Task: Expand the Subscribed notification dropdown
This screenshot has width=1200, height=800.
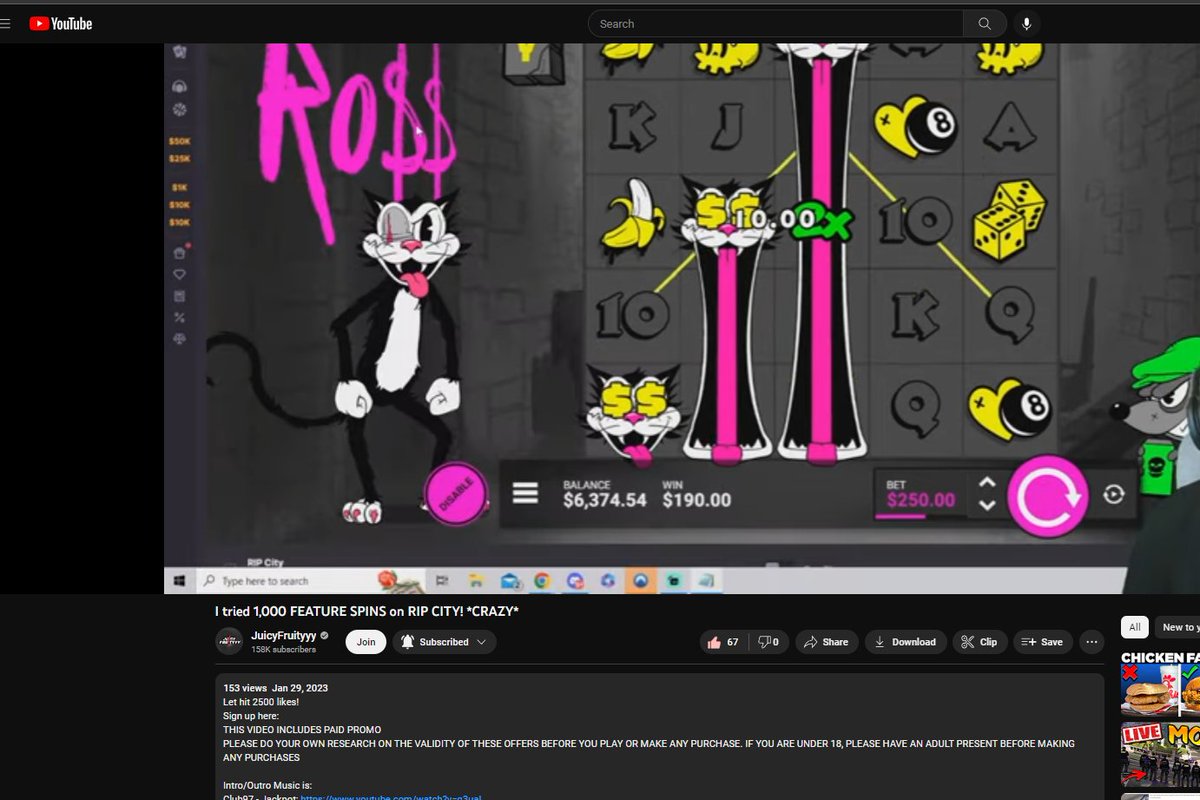Action: point(444,642)
